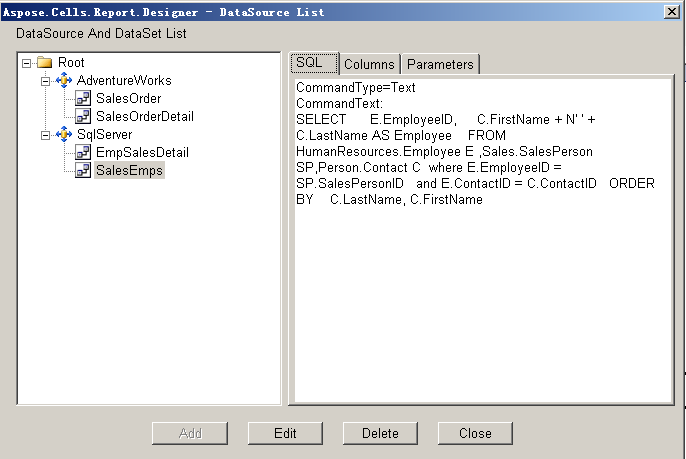Select the SalesEmps dataset
The image size is (686, 459).
129,170
